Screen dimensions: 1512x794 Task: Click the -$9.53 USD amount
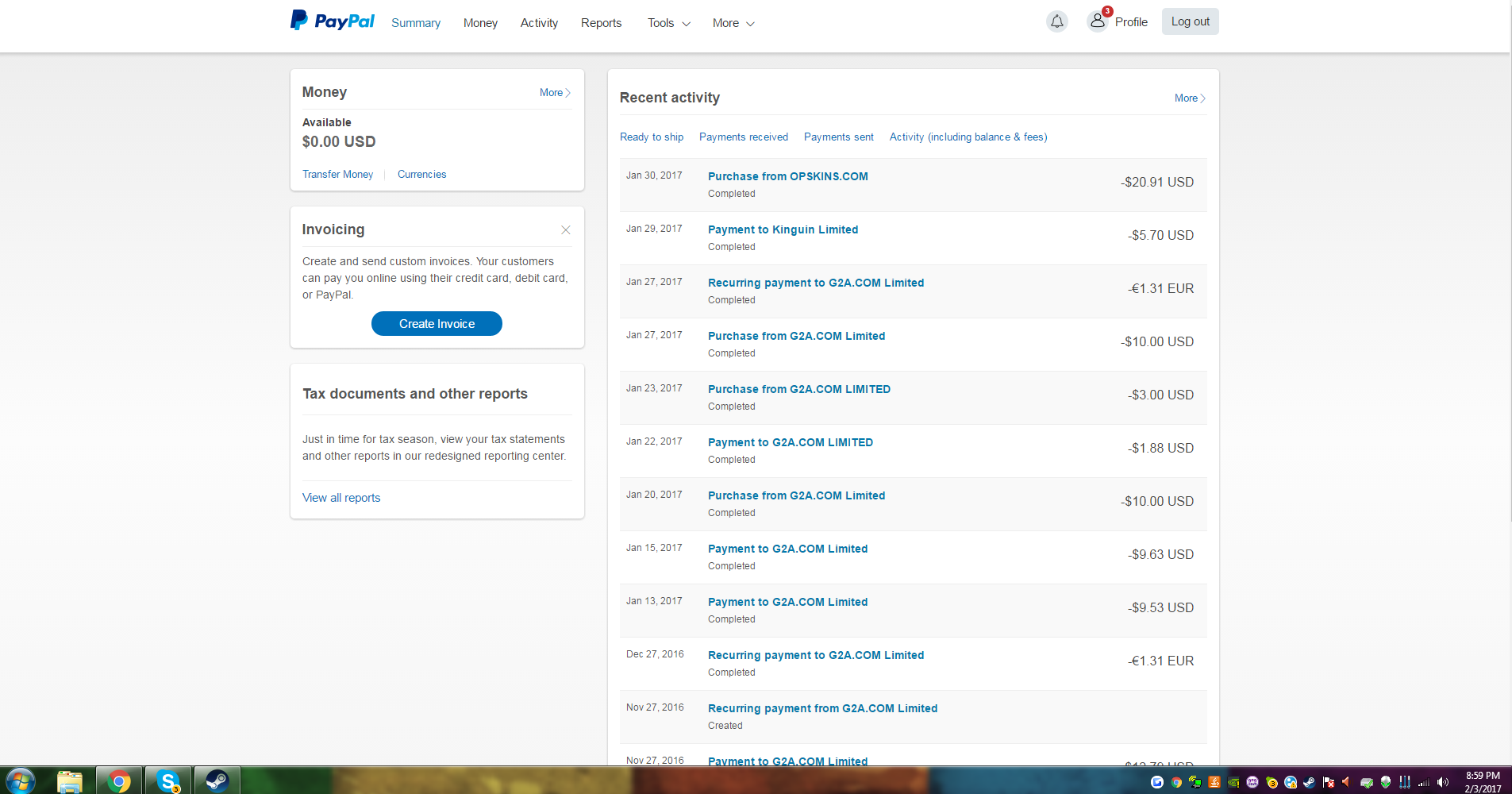point(1160,608)
